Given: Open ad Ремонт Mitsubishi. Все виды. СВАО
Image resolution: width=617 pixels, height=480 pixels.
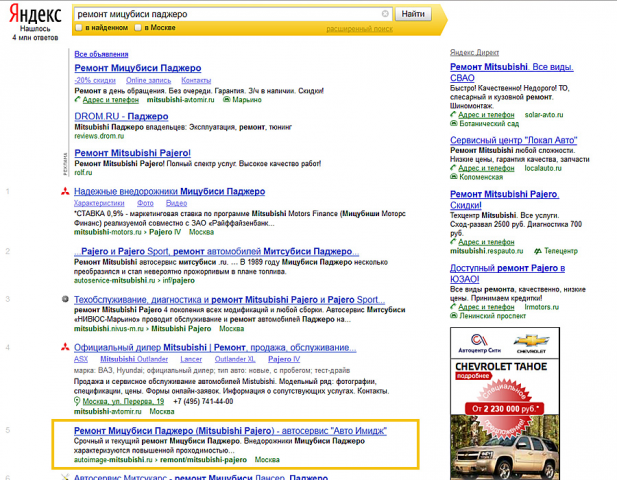Looking at the screenshot, I should tap(512, 72).
